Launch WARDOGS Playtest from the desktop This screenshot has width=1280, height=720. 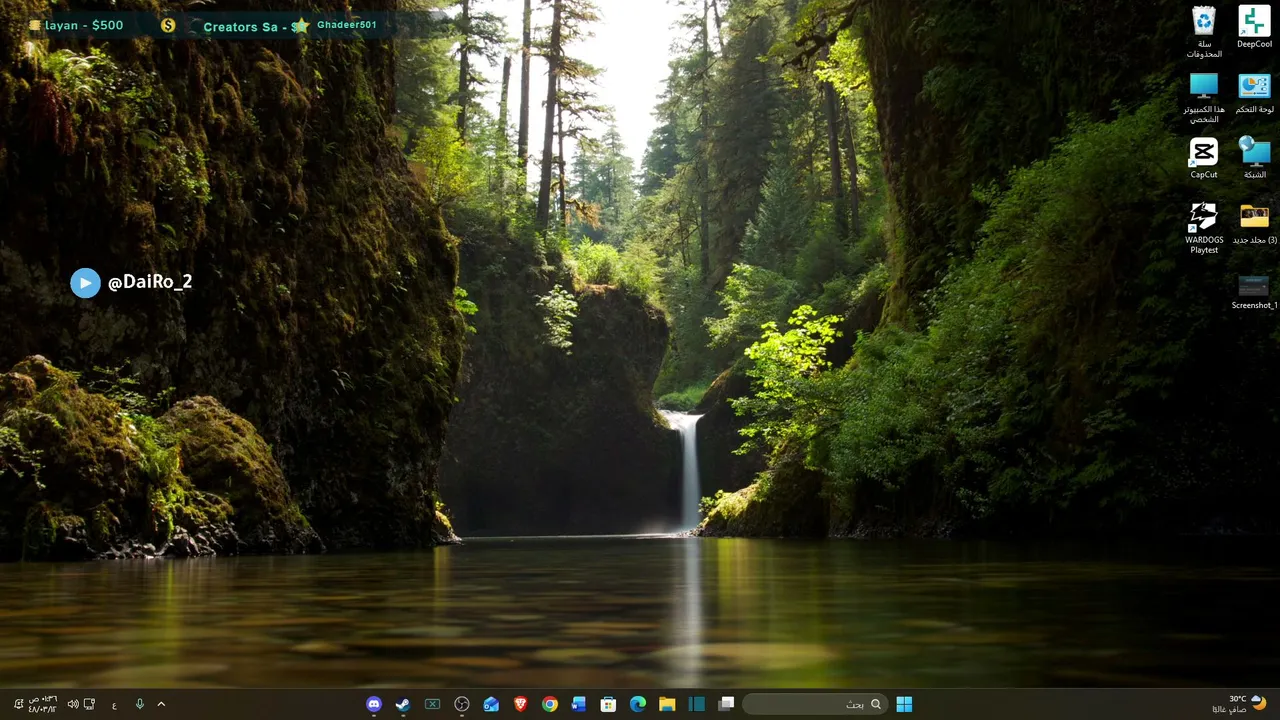click(x=1204, y=228)
